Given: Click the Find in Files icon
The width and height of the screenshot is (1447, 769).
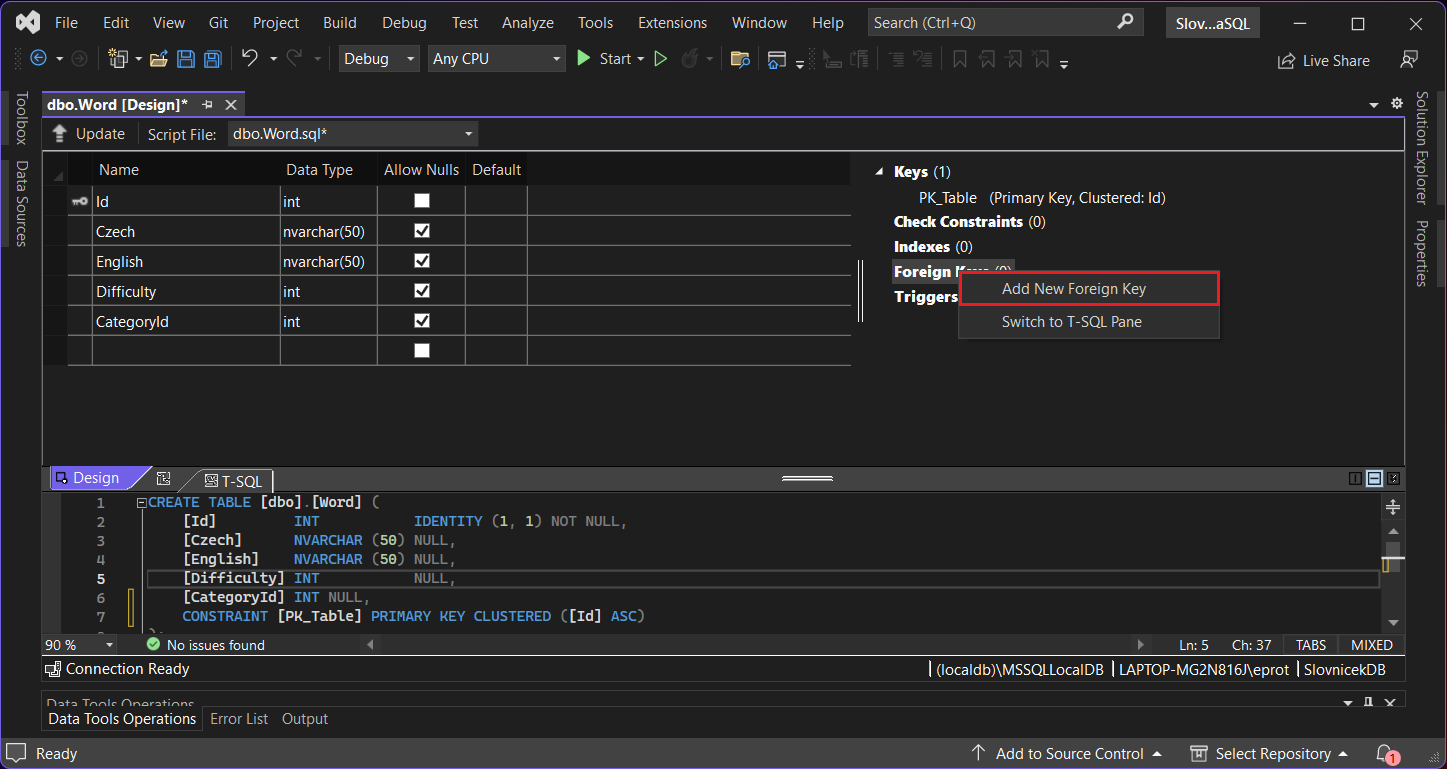Looking at the screenshot, I should (x=740, y=59).
